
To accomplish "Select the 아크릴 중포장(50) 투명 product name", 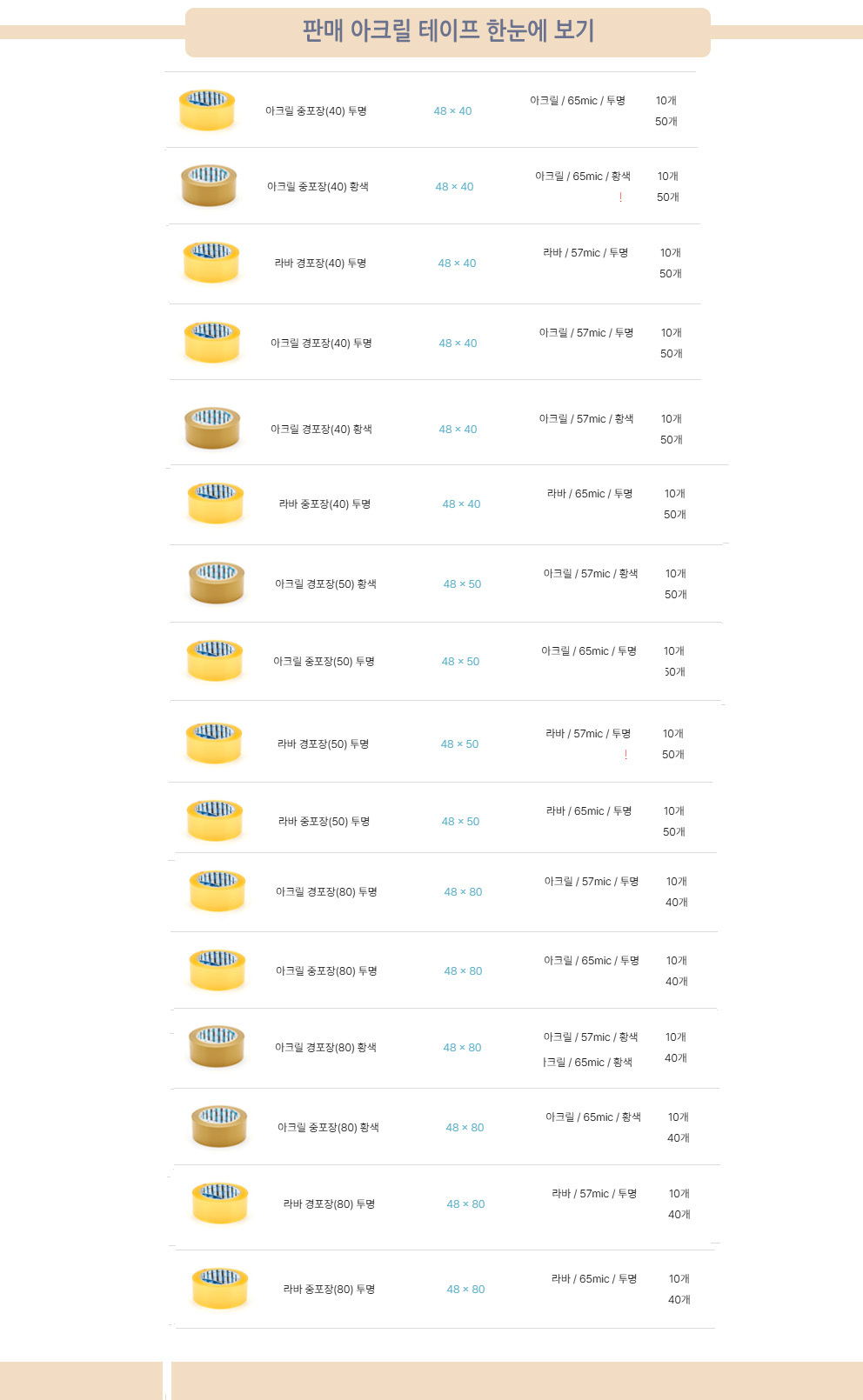I will click(x=324, y=662).
